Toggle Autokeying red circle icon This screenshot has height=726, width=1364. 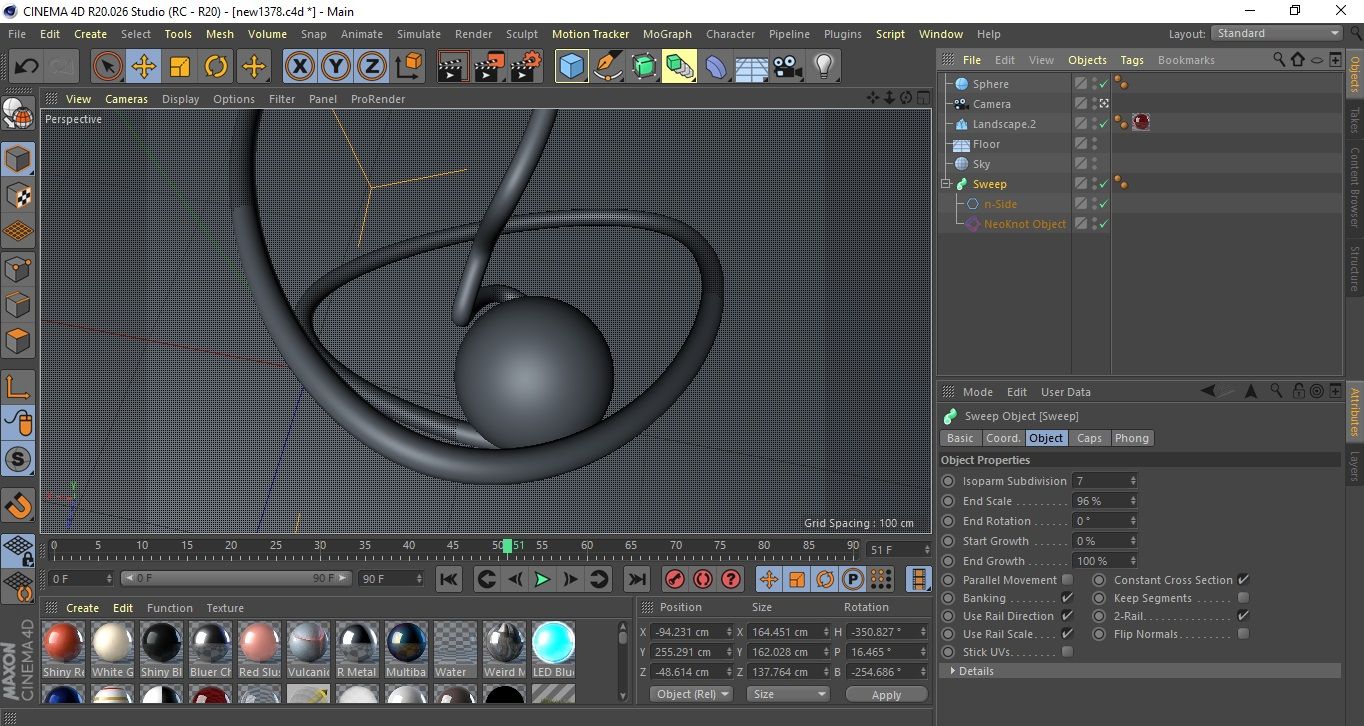pos(703,579)
